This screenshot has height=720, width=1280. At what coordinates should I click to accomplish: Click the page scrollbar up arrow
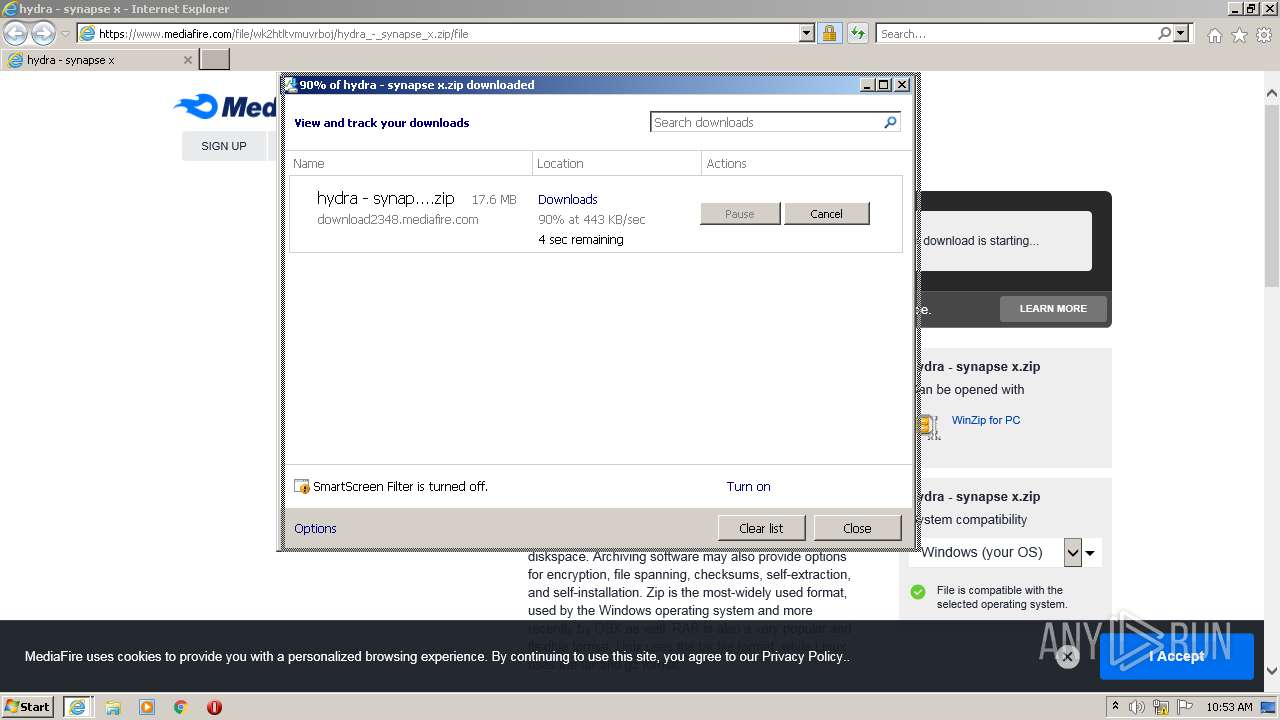pos(1272,93)
